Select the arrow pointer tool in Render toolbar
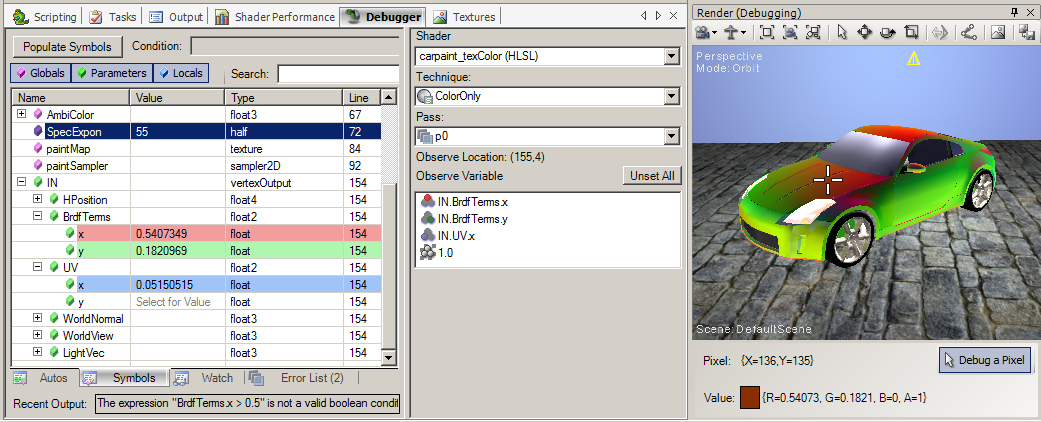The image size is (1041, 422). pos(841,33)
